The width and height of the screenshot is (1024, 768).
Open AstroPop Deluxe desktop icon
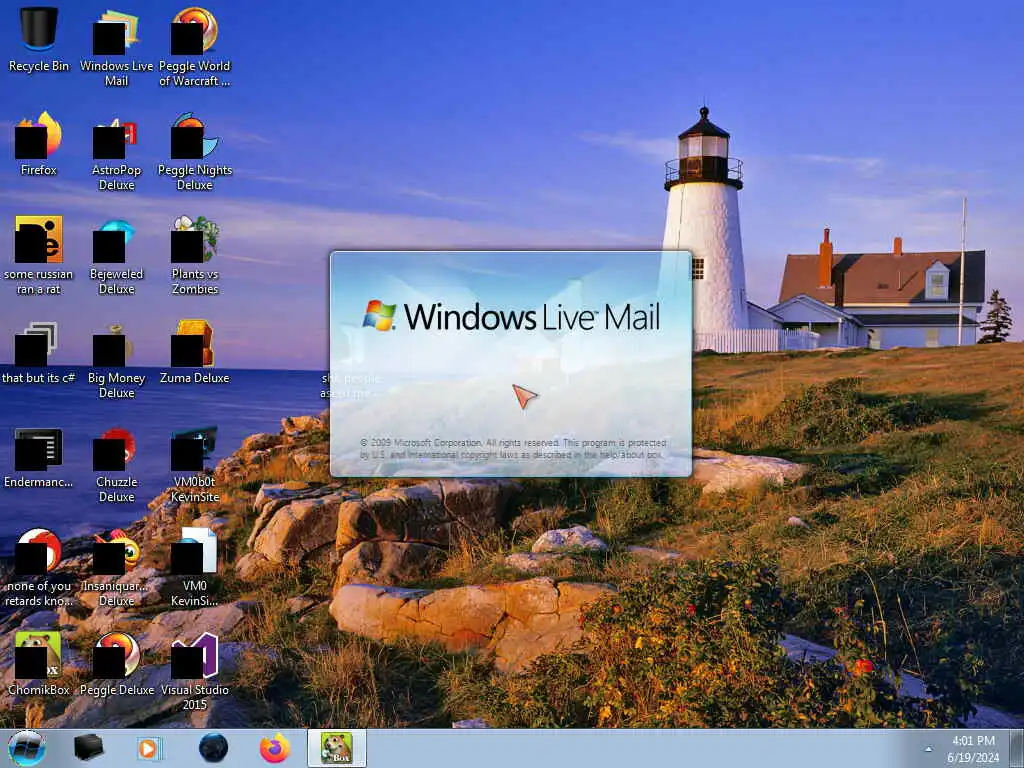click(x=116, y=152)
